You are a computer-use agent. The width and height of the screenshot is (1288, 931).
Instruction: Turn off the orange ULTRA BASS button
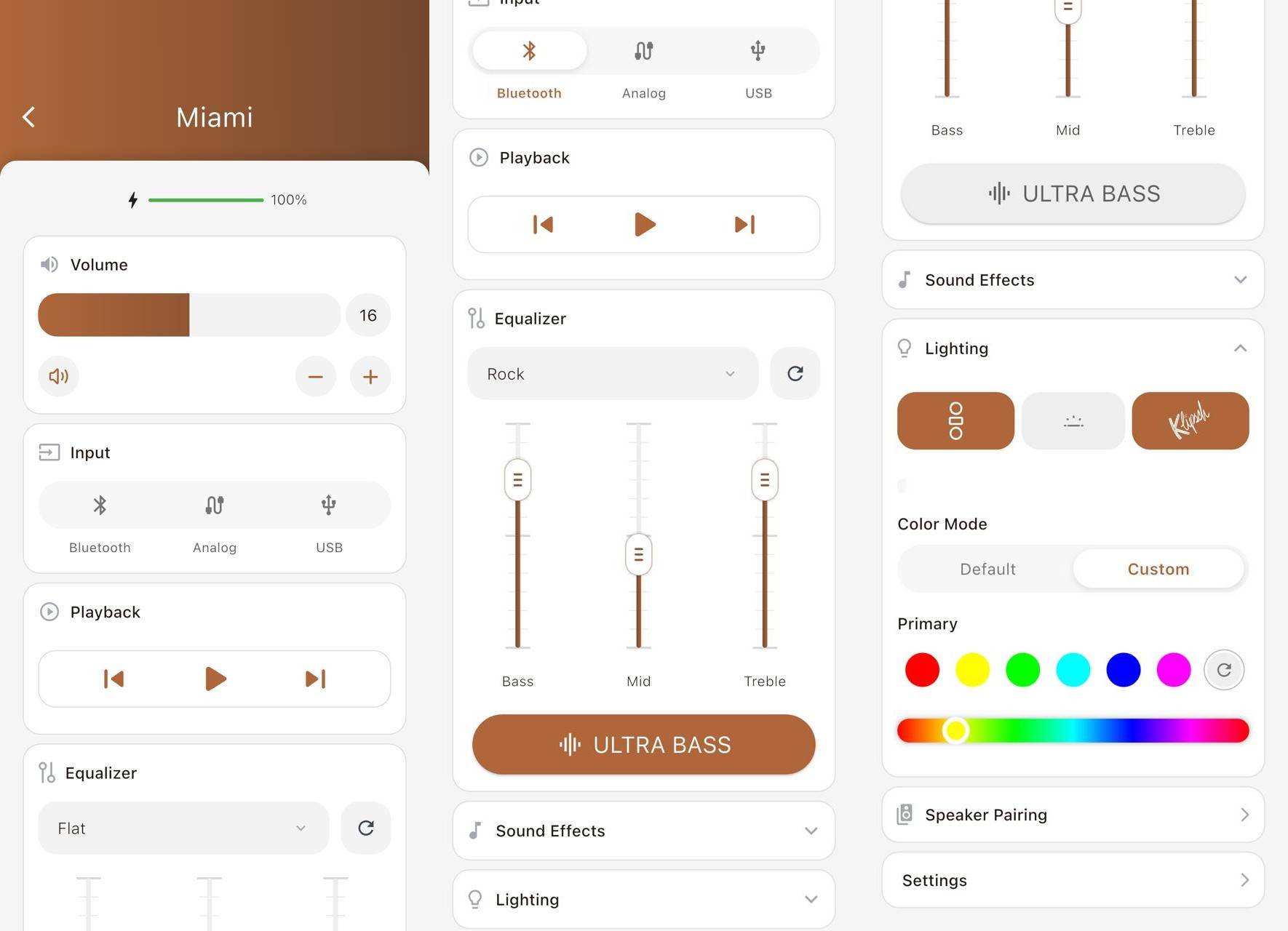point(644,744)
